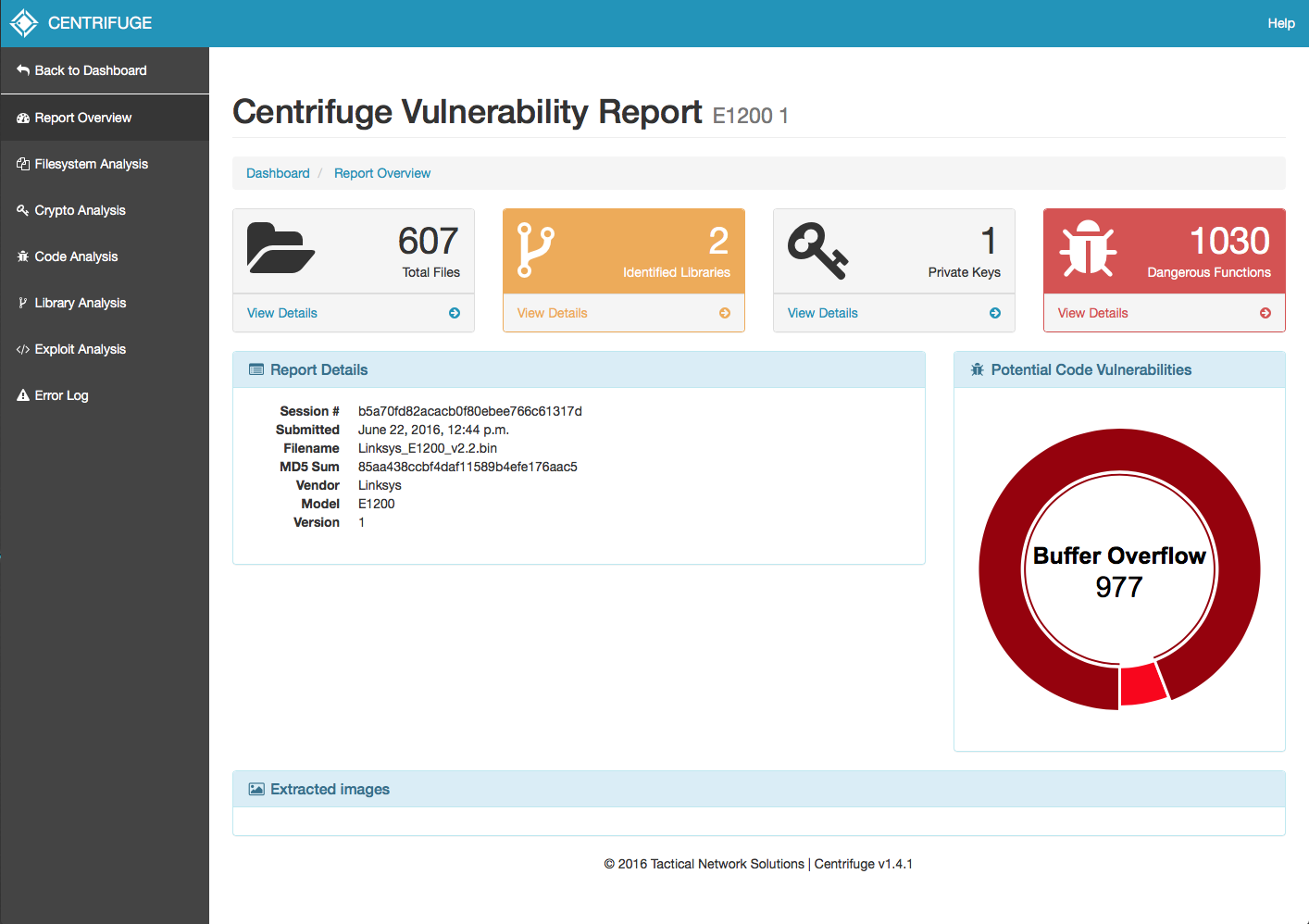The width and height of the screenshot is (1309, 924).
Task: Click View Details under Private Keys
Action: coord(822,313)
